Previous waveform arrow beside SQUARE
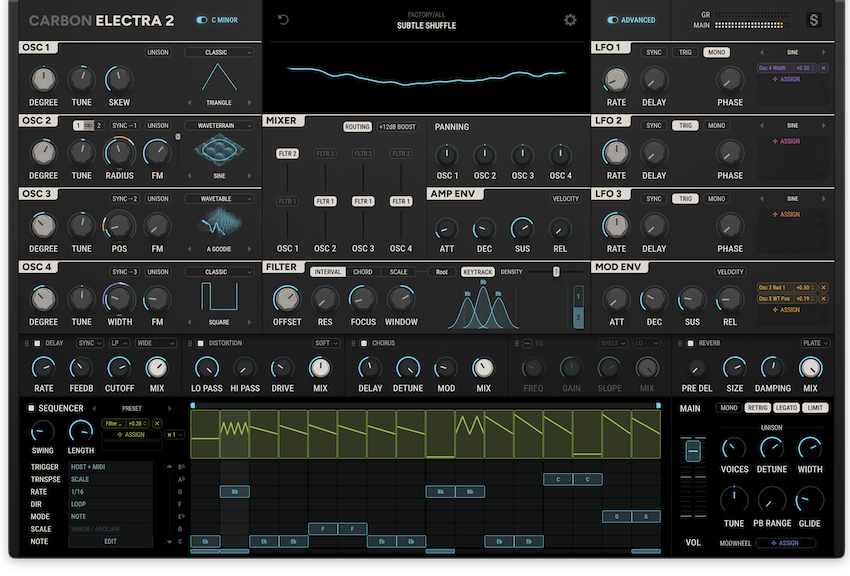The image size is (850, 576). coord(189,322)
